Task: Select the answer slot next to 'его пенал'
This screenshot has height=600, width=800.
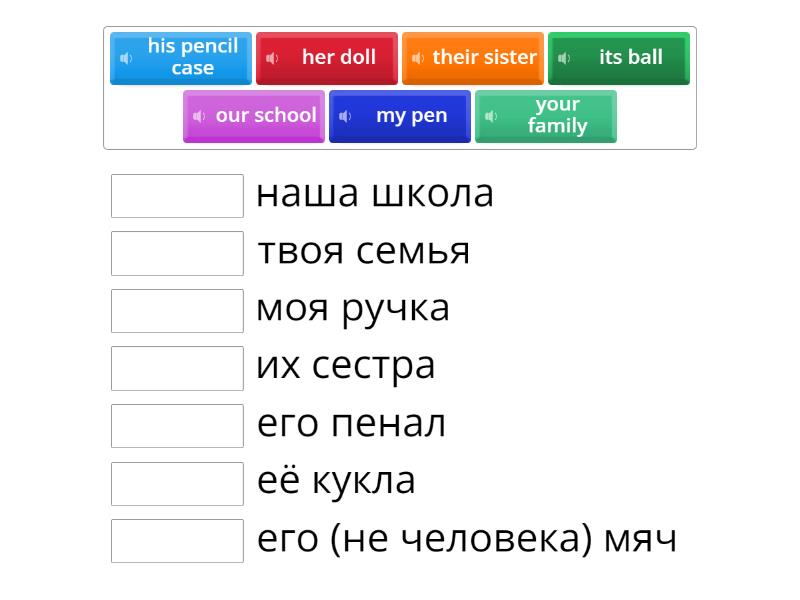Action: coord(177,426)
